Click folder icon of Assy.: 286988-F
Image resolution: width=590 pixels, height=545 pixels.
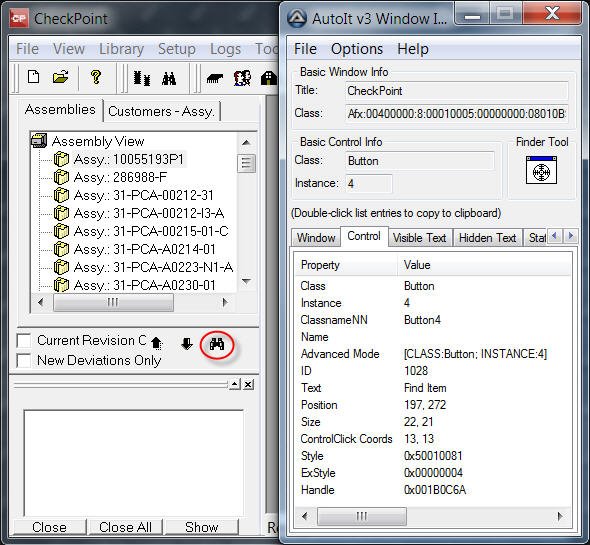coord(61,177)
